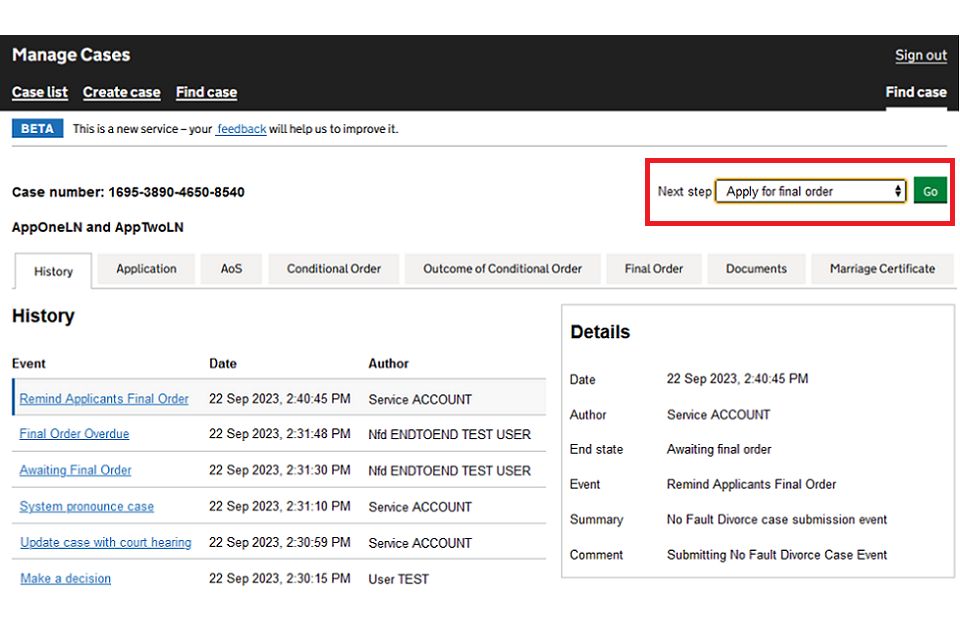Screen dimensions: 960x640
Task: Open the Marriage Certificate tab
Action: (x=882, y=269)
